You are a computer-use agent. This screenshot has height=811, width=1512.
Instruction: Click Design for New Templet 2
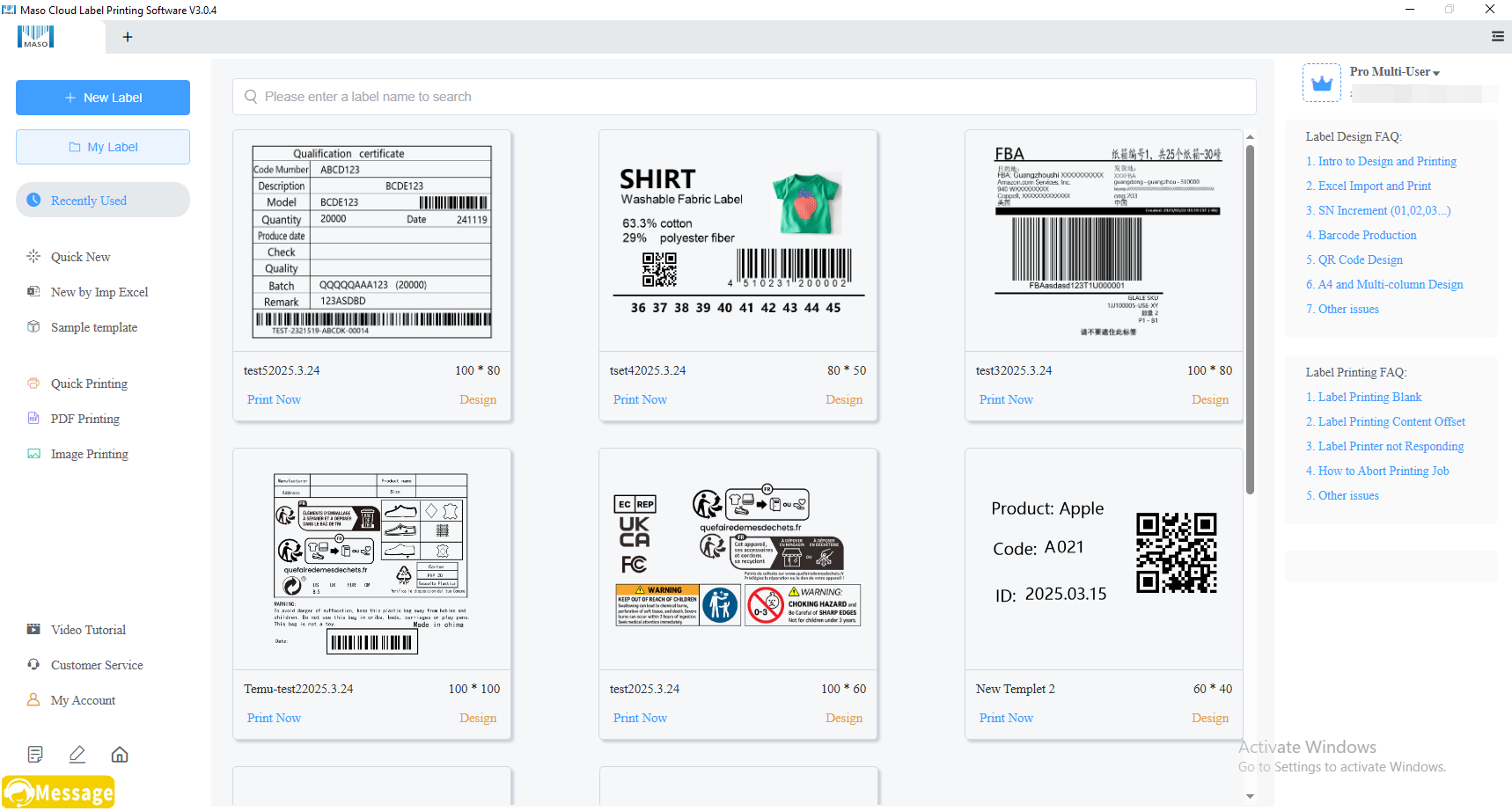point(1209,718)
